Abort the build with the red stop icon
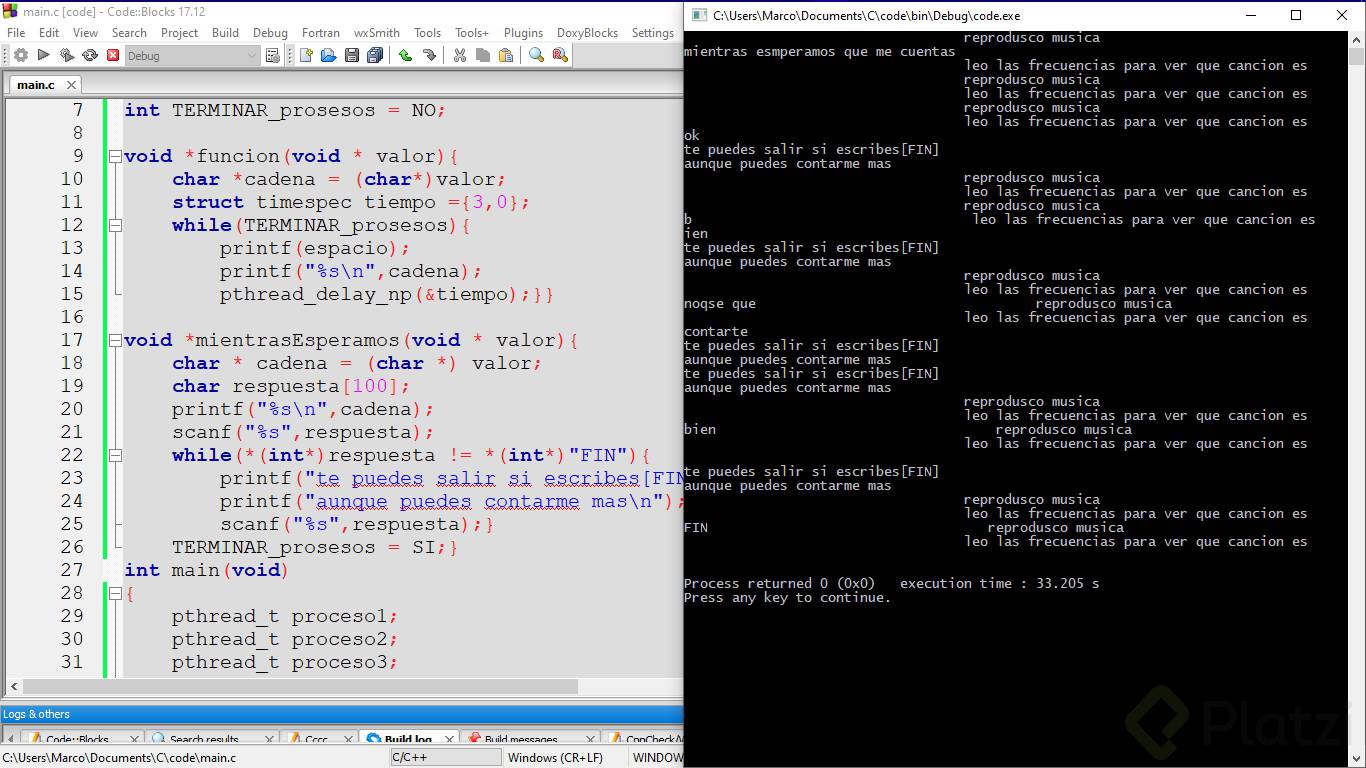1366x768 pixels. point(113,56)
